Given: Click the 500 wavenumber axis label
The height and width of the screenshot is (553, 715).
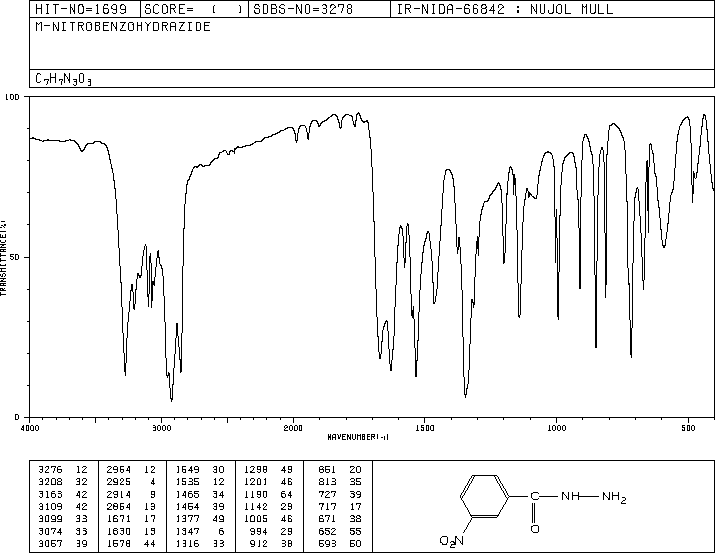Looking at the screenshot, I should pos(688,428).
